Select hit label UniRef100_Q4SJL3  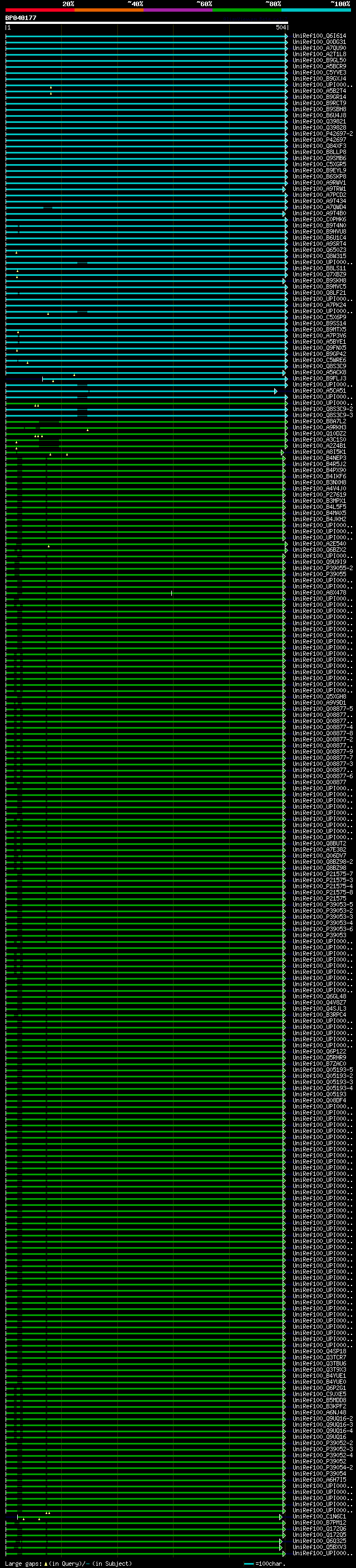[319, 1008]
